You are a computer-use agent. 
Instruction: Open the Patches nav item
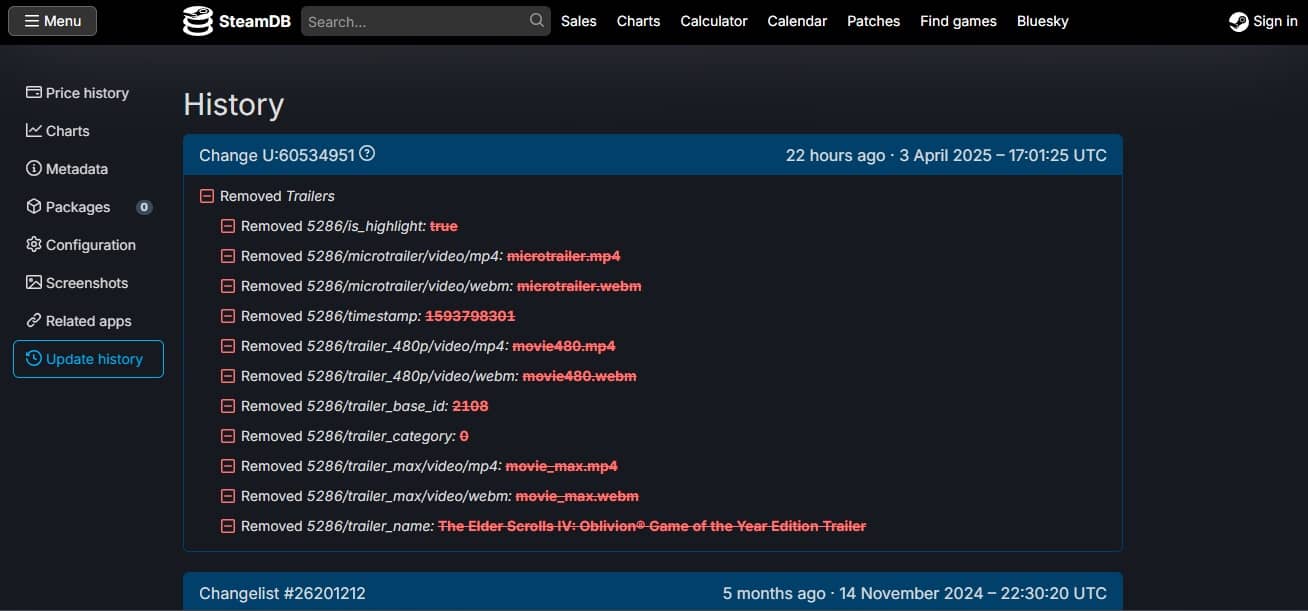click(x=873, y=21)
